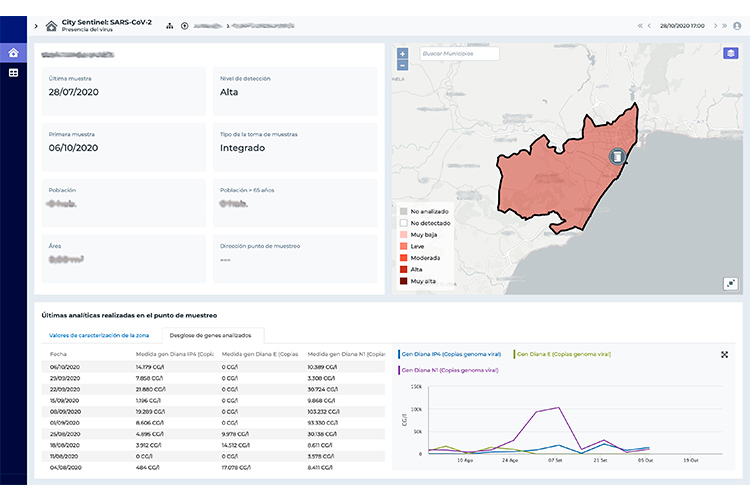The width and height of the screenshot is (750, 500).
Task: Expand the map to fullscreen
Action: pos(729,283)
